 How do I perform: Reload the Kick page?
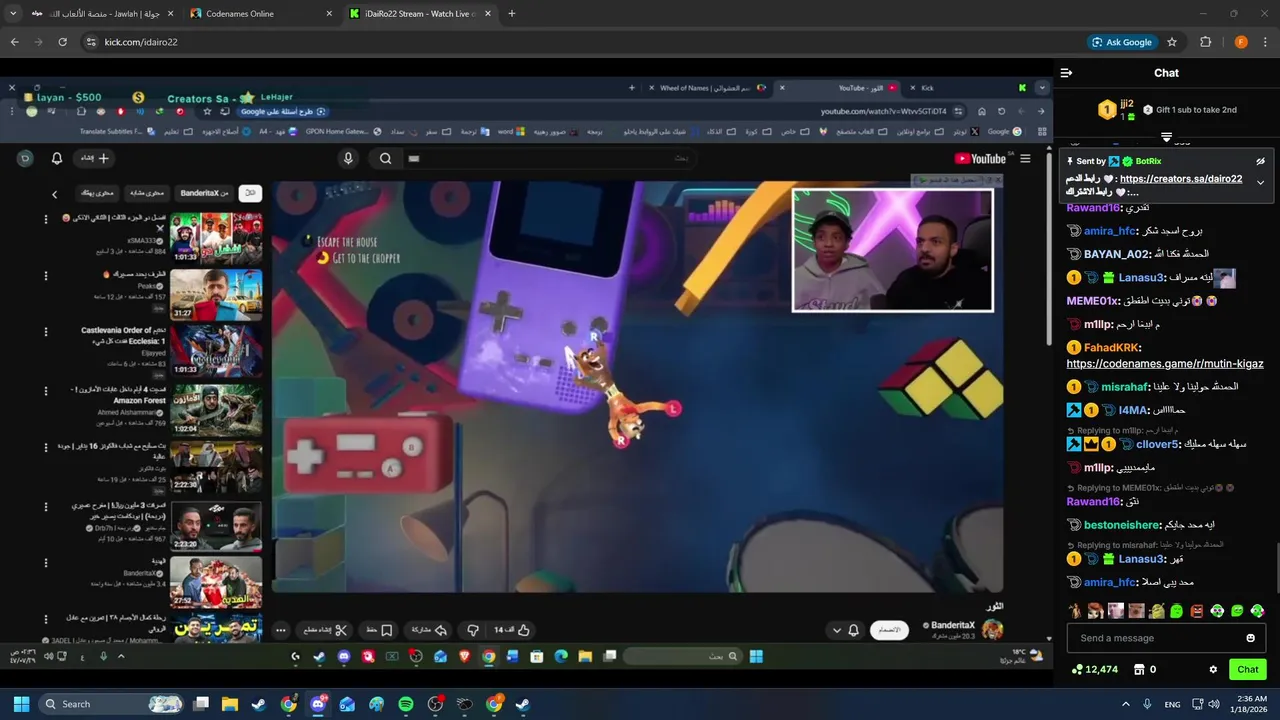tap(62, 42)
